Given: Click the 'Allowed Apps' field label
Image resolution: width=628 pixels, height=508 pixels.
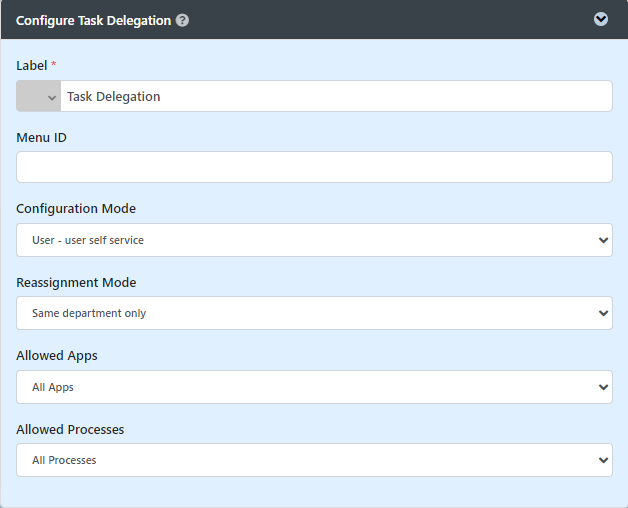Looking at the screenshot, I should [57, 356].
